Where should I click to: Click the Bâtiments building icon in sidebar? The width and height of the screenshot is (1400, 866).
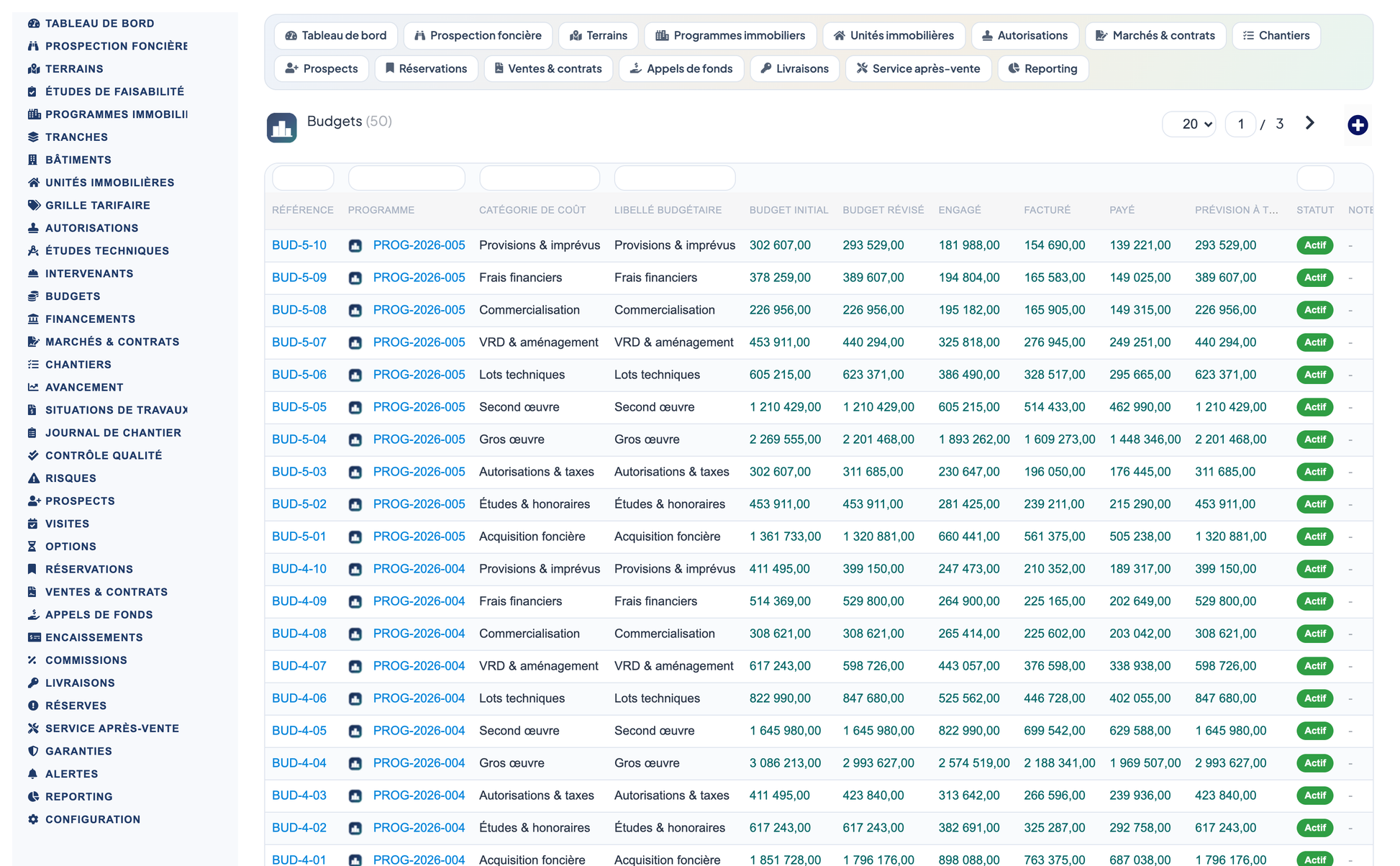(x=33, y=160)
